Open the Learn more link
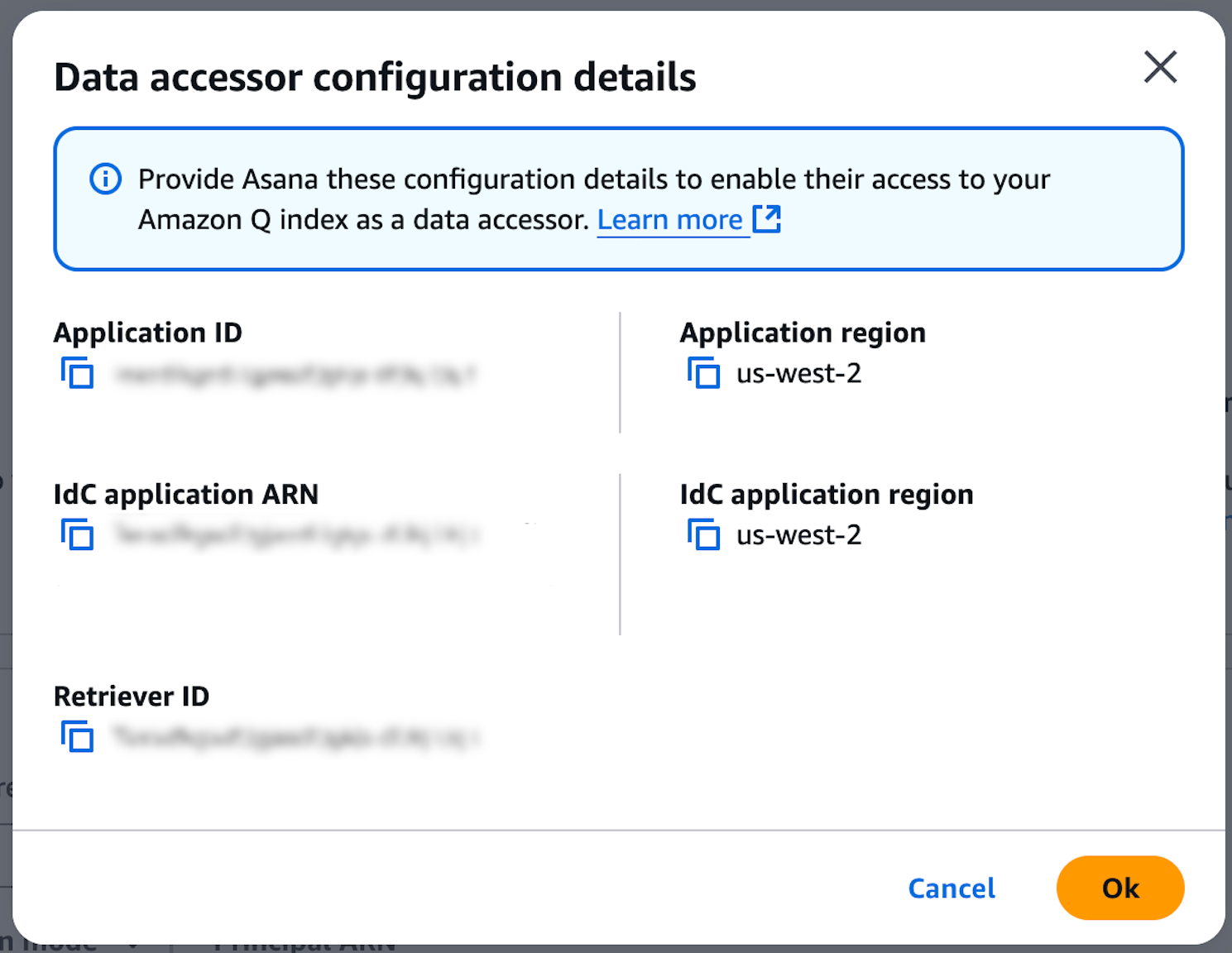 (x=669, y=220)
